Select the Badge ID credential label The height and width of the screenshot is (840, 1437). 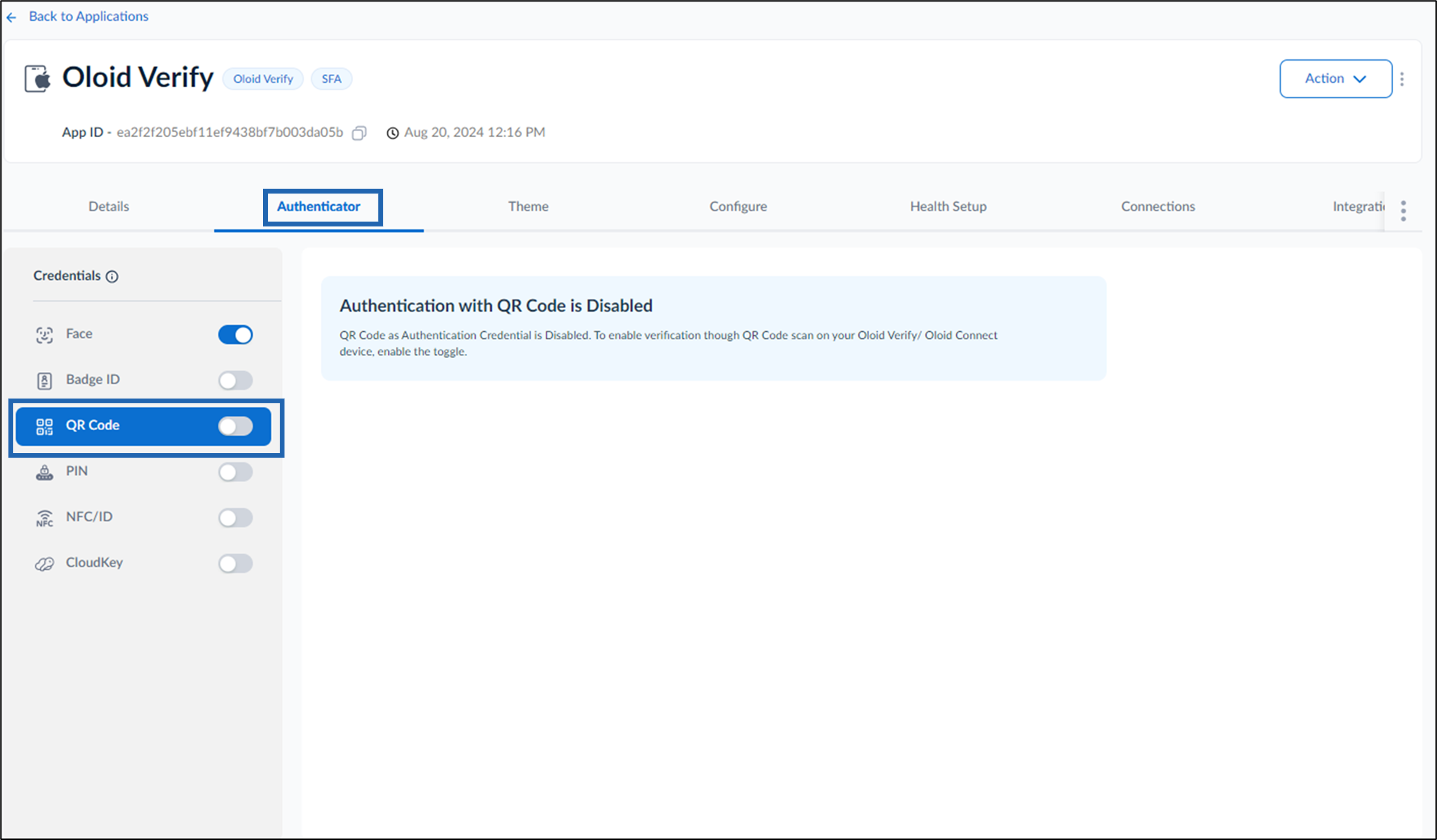[x=93, y=380]
